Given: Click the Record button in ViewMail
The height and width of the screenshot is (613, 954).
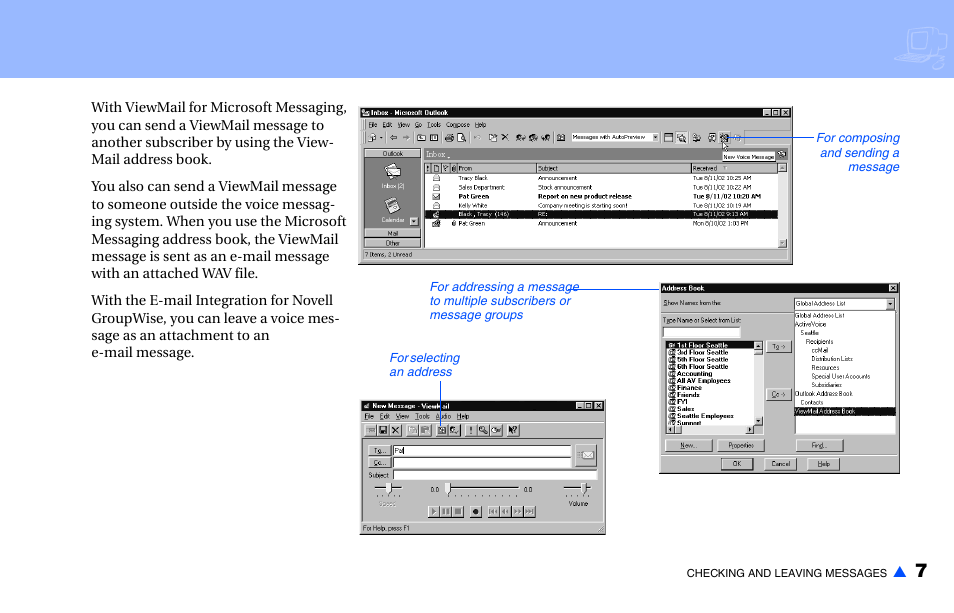Looking at the screenshot, I should [x=476, y=511].
